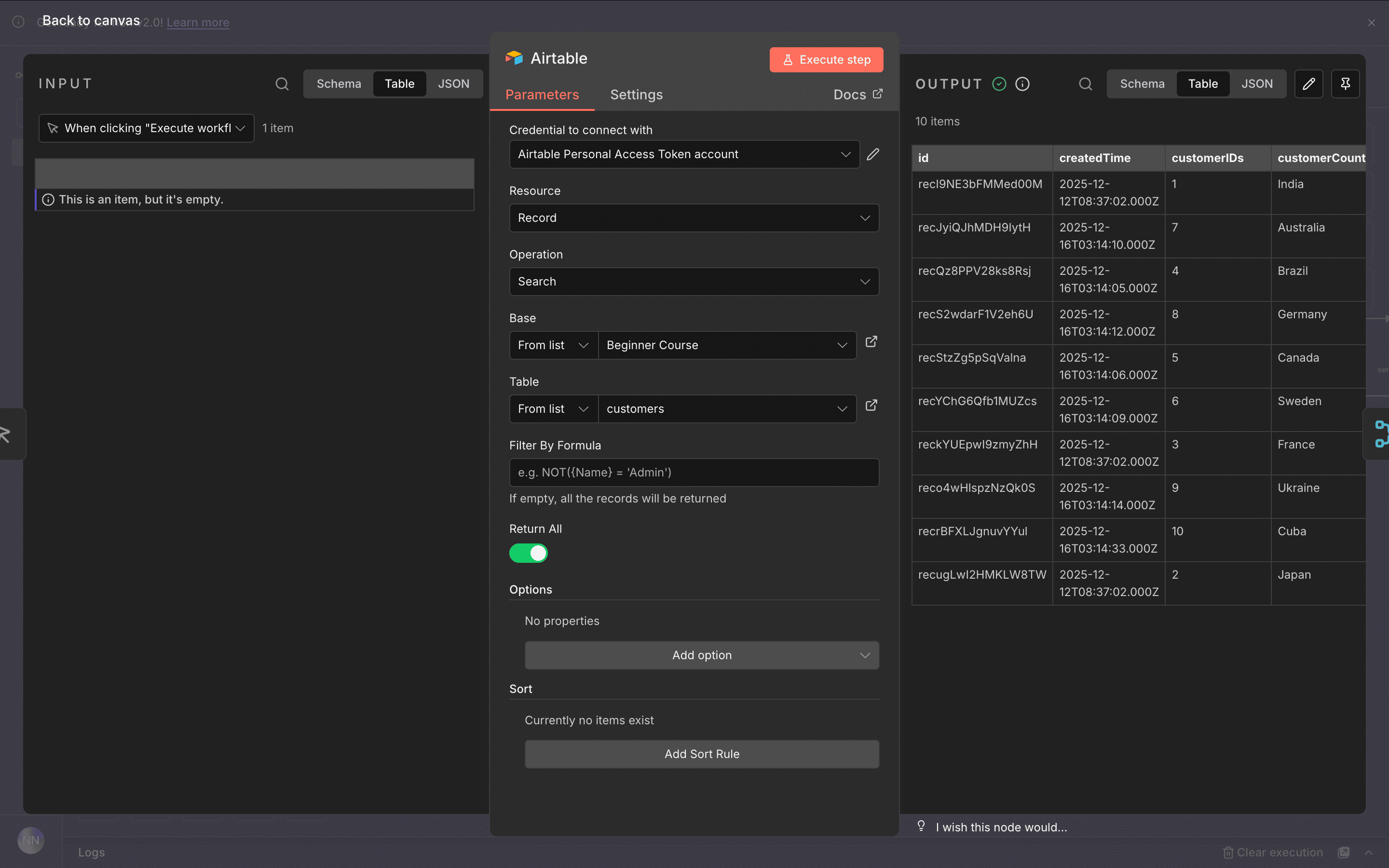Expand the Add option dropdown
This screenshot has height=868, width=1389.
click(x=702, y=656)
